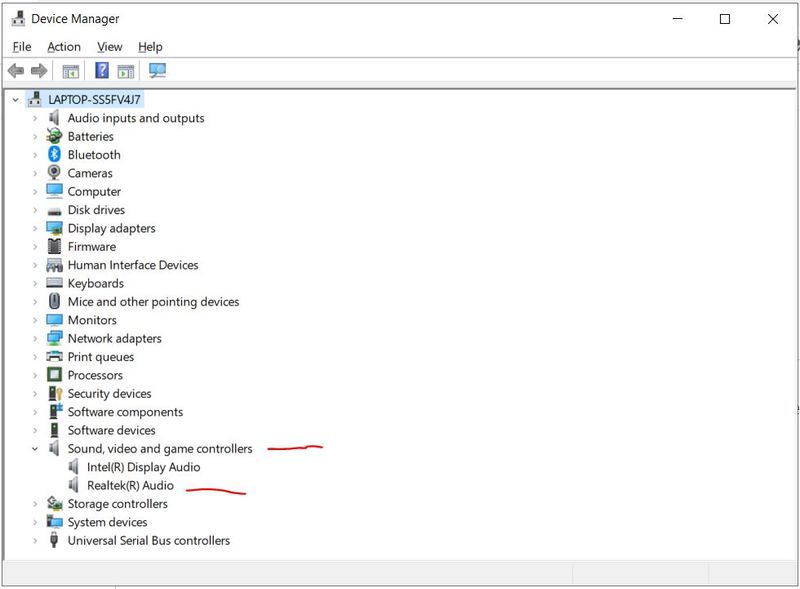Click the Security devices key icon
800x589 pixels.
tap(55, 393)
